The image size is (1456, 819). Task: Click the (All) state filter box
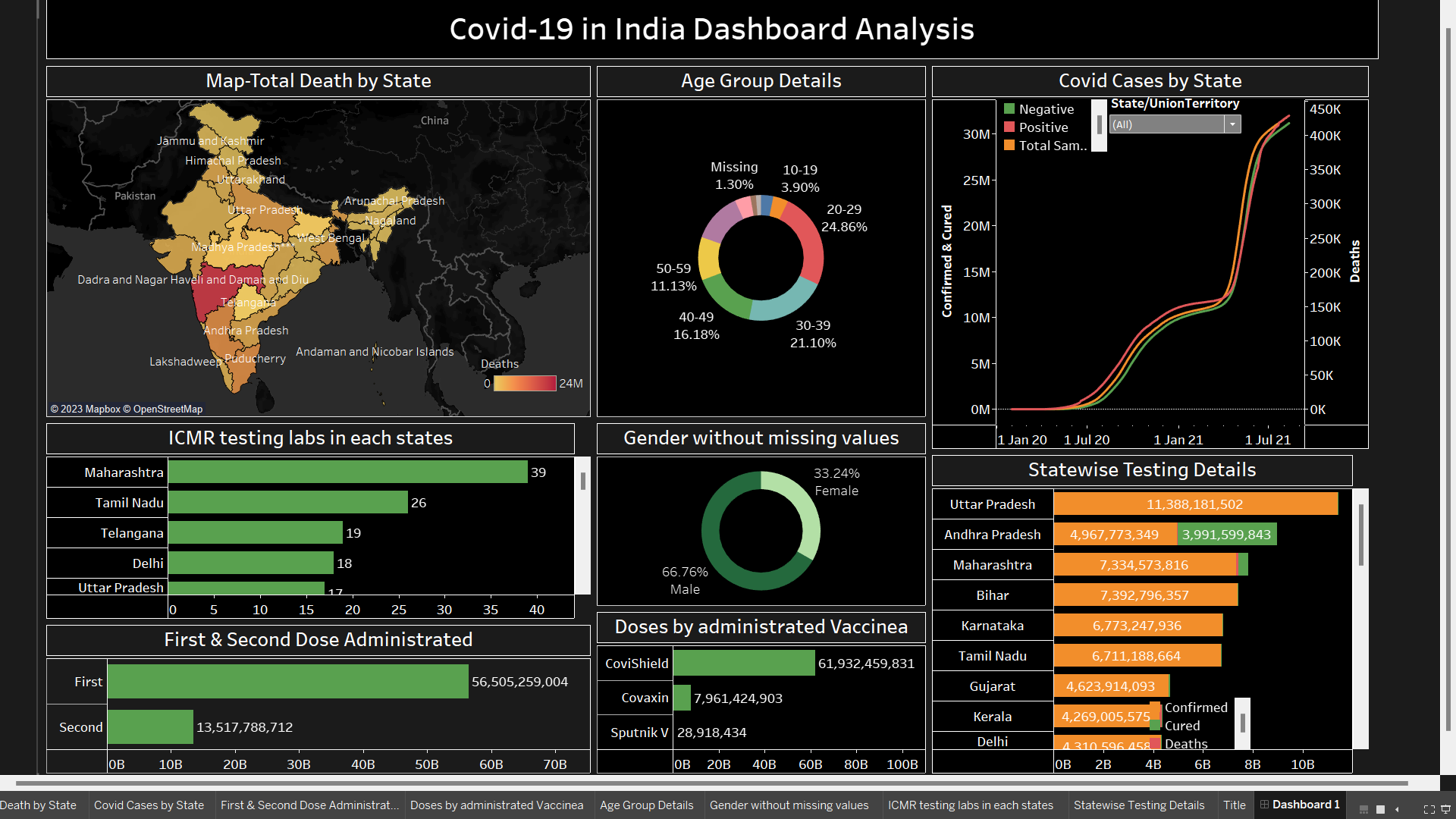pos(1166,124)
